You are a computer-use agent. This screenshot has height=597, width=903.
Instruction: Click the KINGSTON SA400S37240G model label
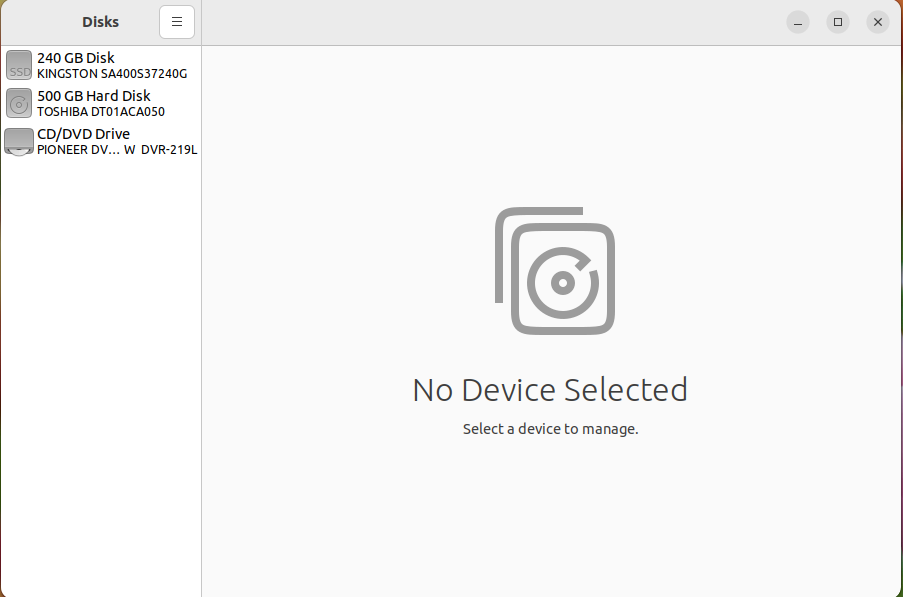click(x=112, y=74)
